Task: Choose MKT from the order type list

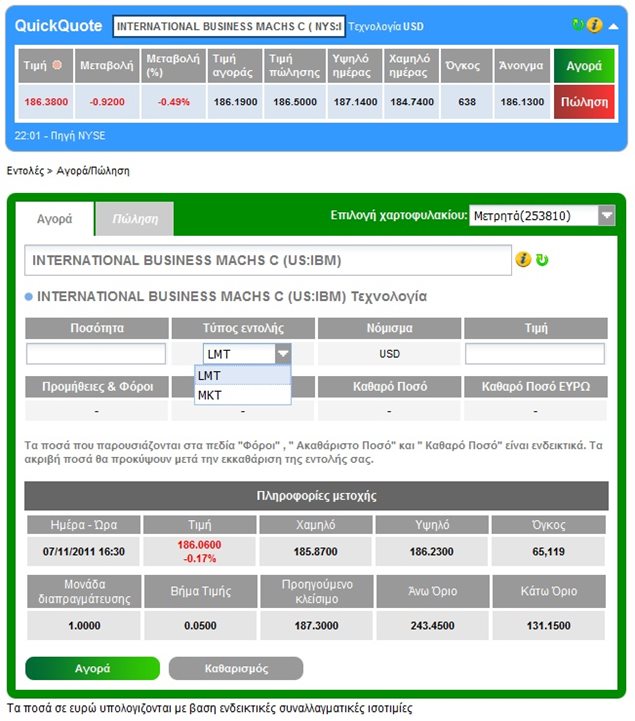Action: coord(243,395)
